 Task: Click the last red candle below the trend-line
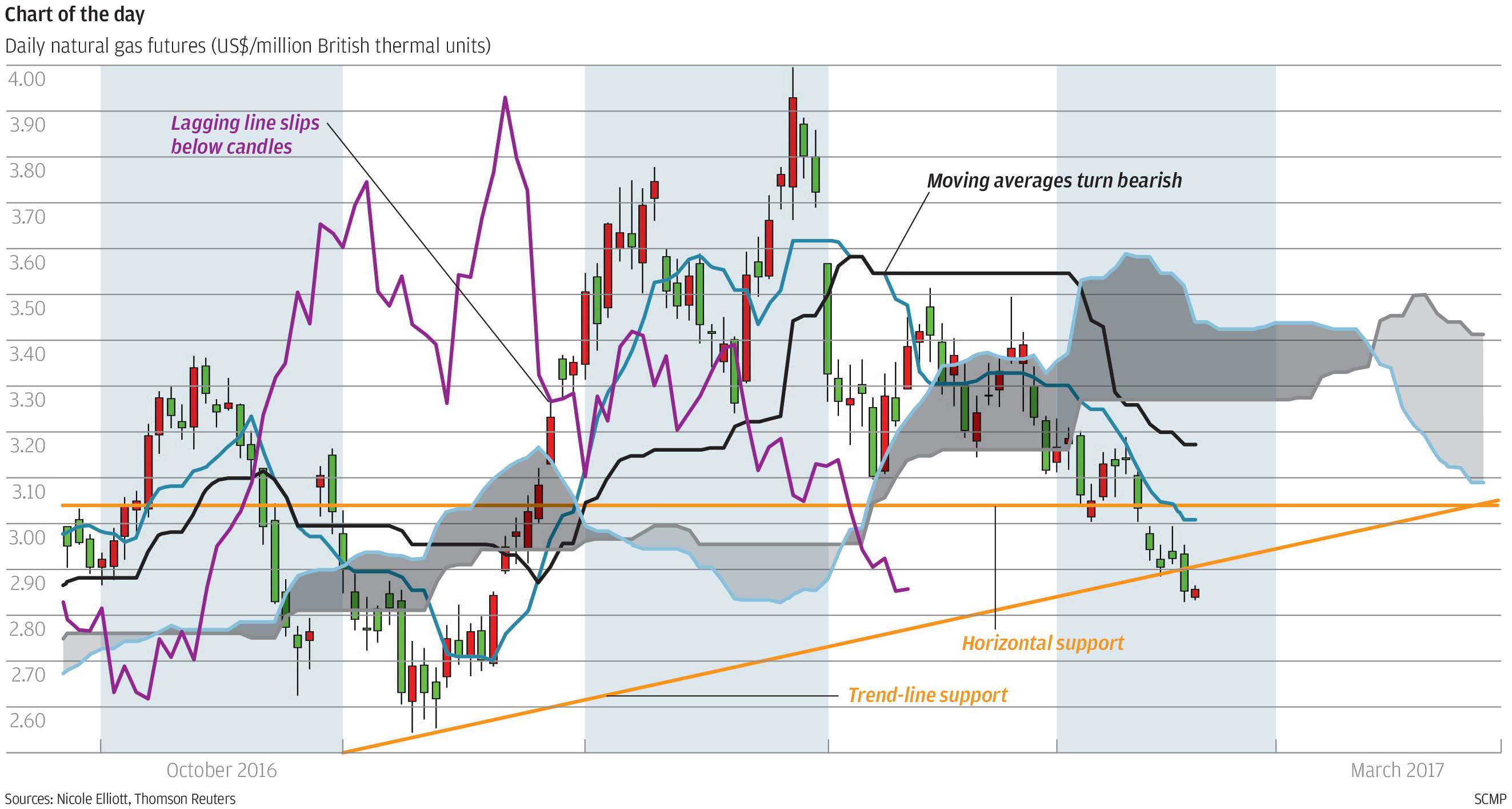pyautogui.click(x=1195, y=593)
